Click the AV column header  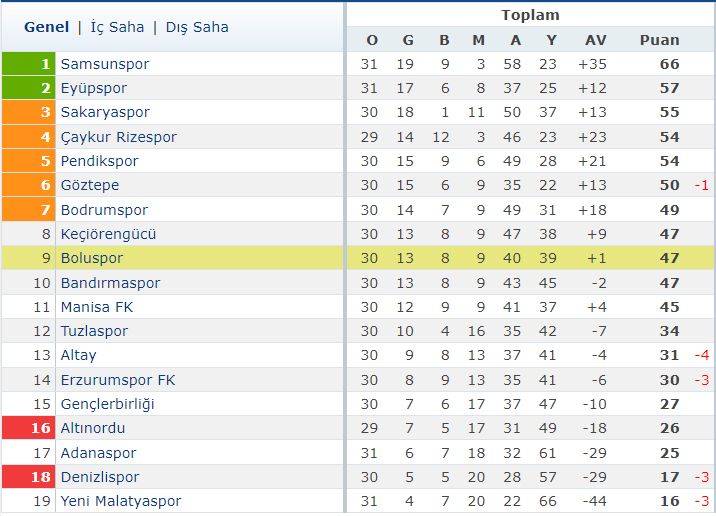coord(596,40)
